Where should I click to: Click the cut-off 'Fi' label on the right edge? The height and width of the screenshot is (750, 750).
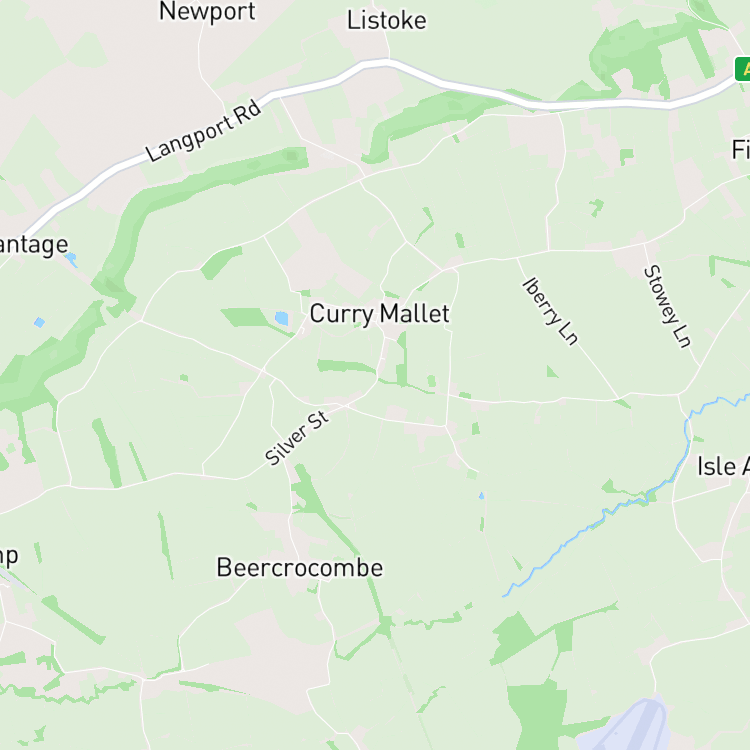tap(741, 150)
